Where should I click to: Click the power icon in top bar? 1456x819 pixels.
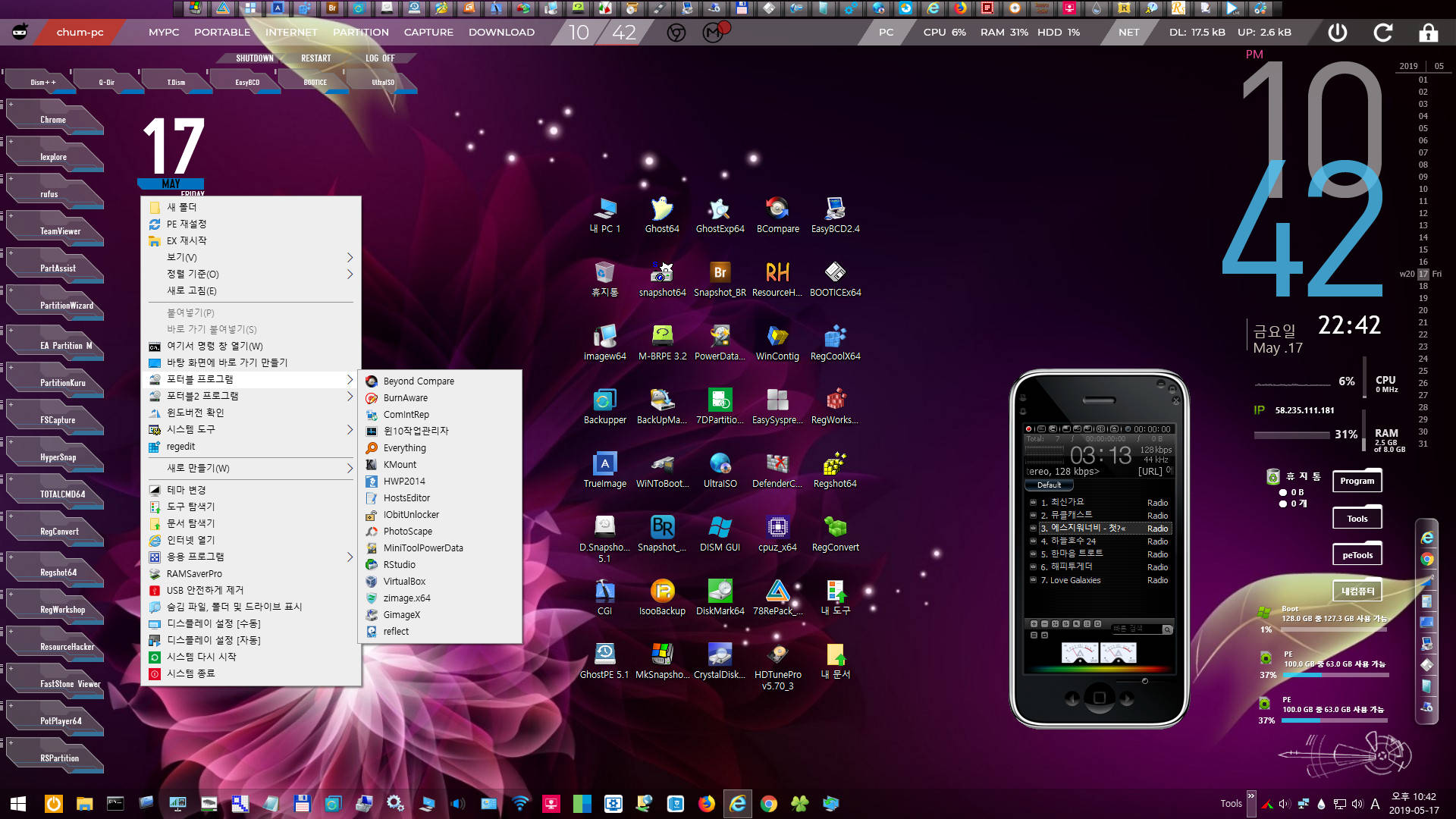coord(1338,33)
